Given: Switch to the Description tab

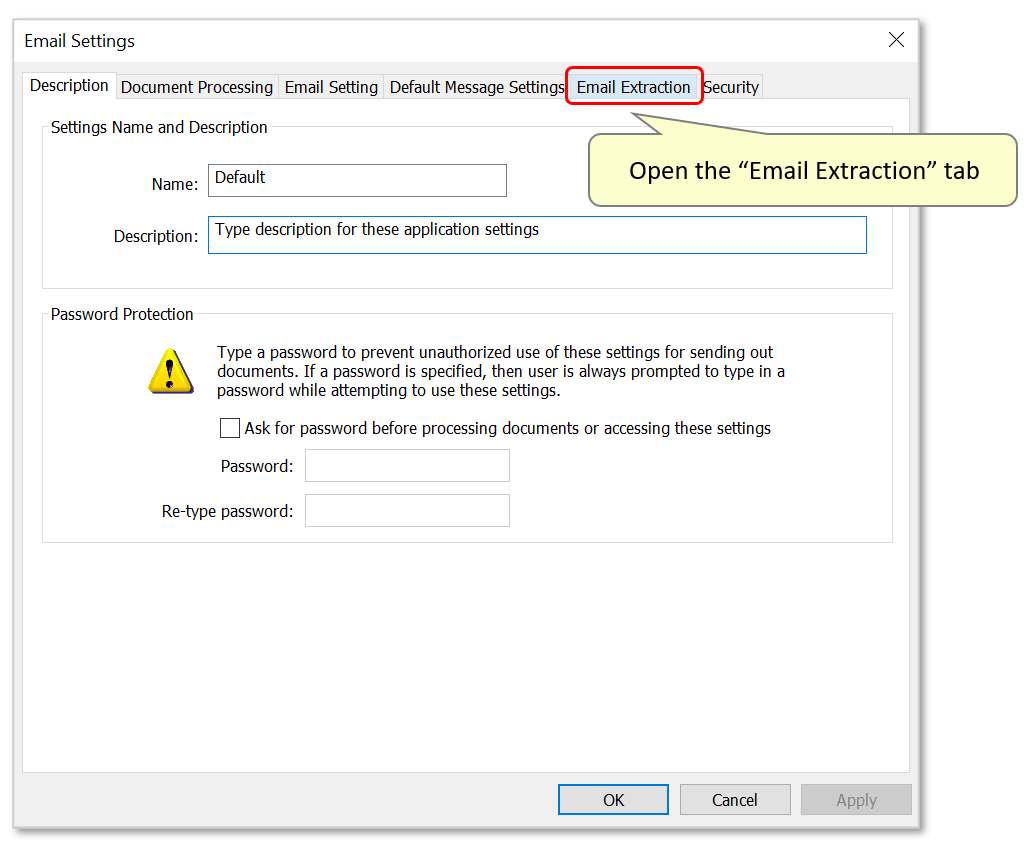Looking at the screenshot, I should click(x=69, y=86).
